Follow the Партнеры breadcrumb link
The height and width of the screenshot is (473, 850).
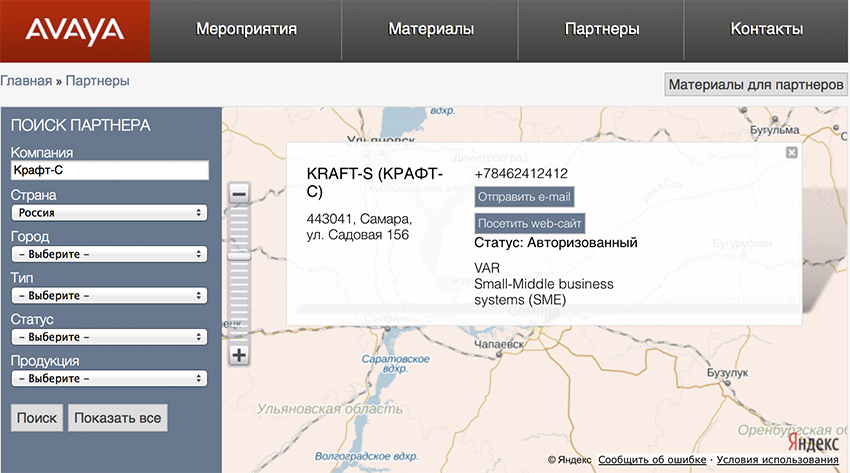tap(98, 81)
